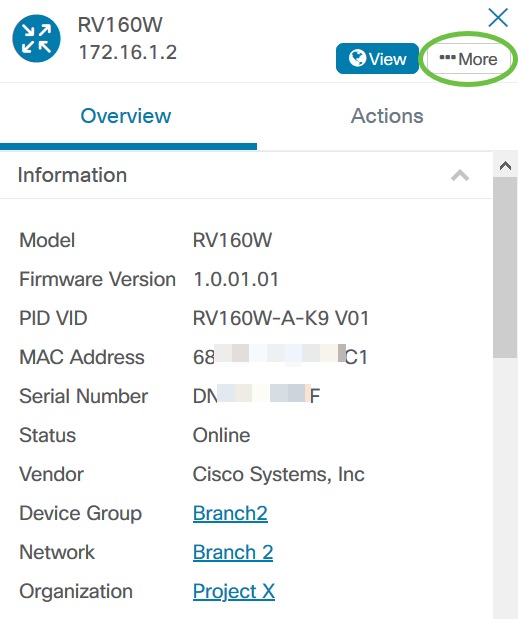This screenshot has width=518, height=619.
Task: Open the Project X organization link
Action: coord(234,591)
